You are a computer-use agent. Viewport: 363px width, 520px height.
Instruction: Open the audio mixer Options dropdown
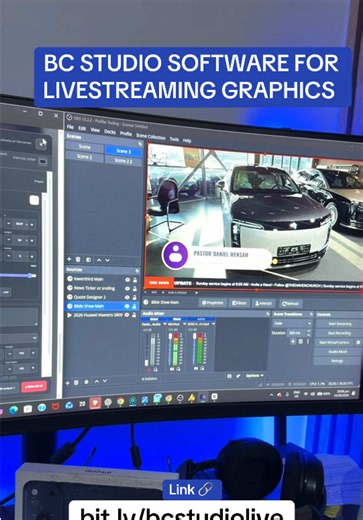click(255, 376)
